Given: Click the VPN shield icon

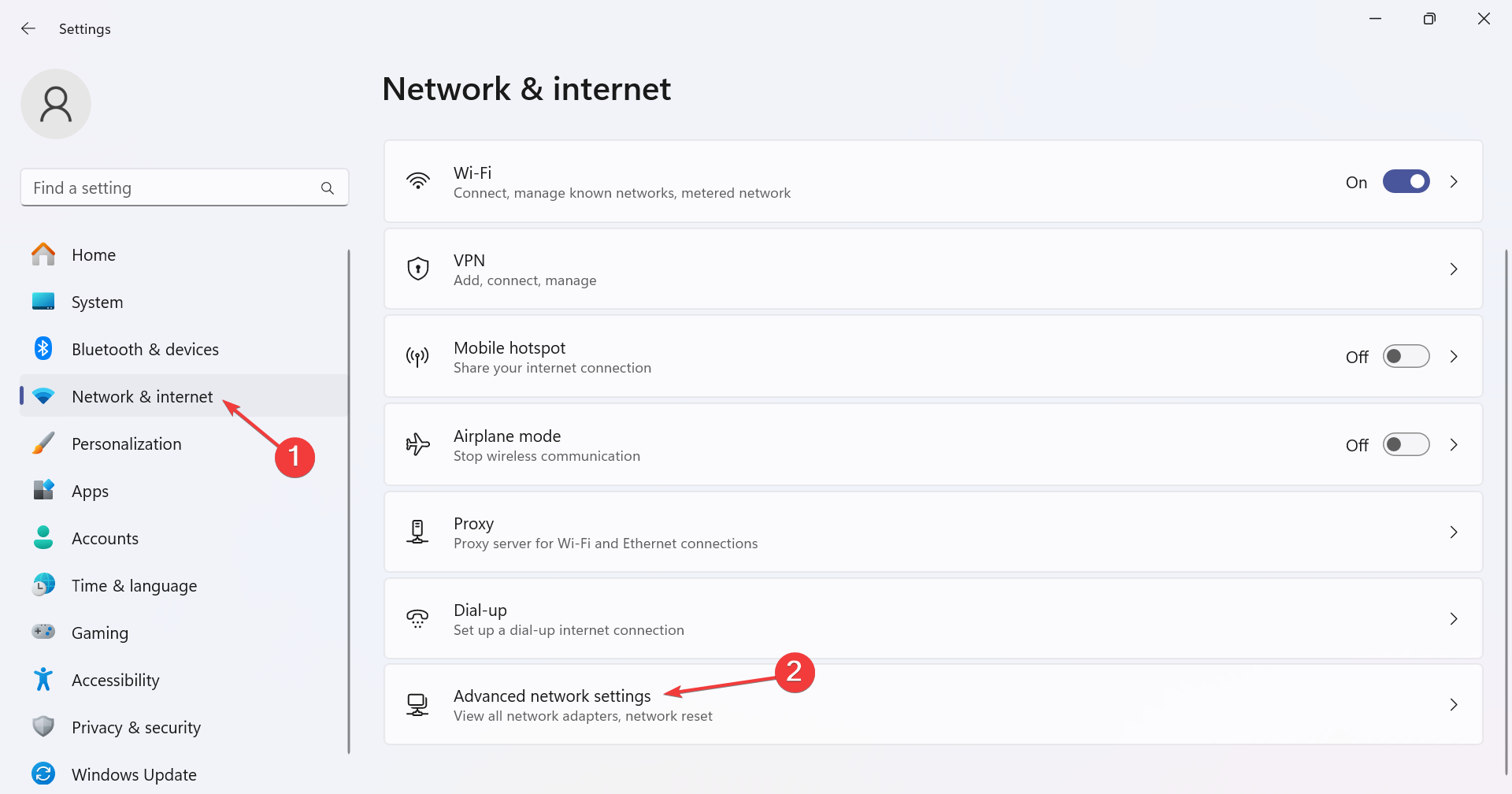Looking at the screenshot, I should (418, 269).
